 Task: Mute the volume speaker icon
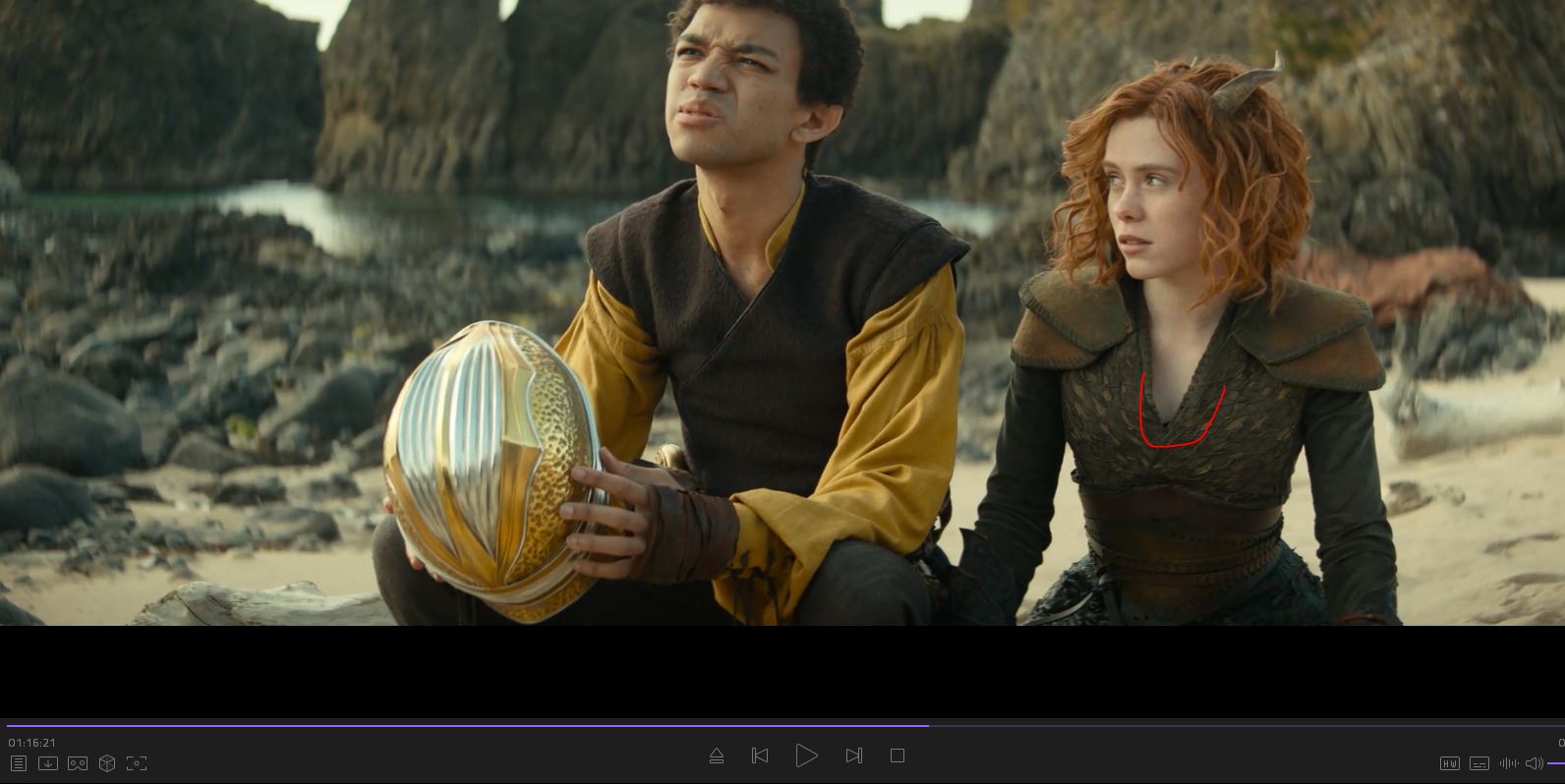point(1534,763)
